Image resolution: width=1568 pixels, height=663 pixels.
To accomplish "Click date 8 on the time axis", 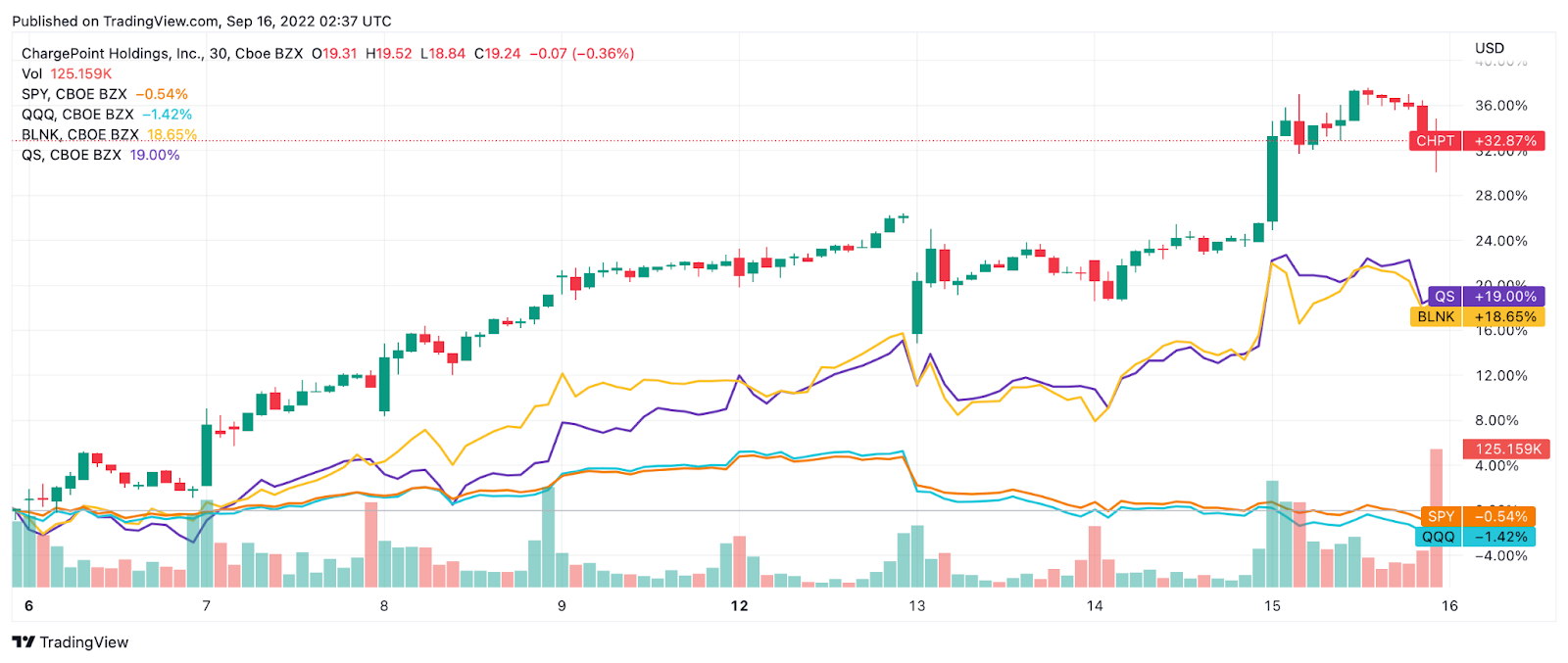I will click(x=384, y=606).
